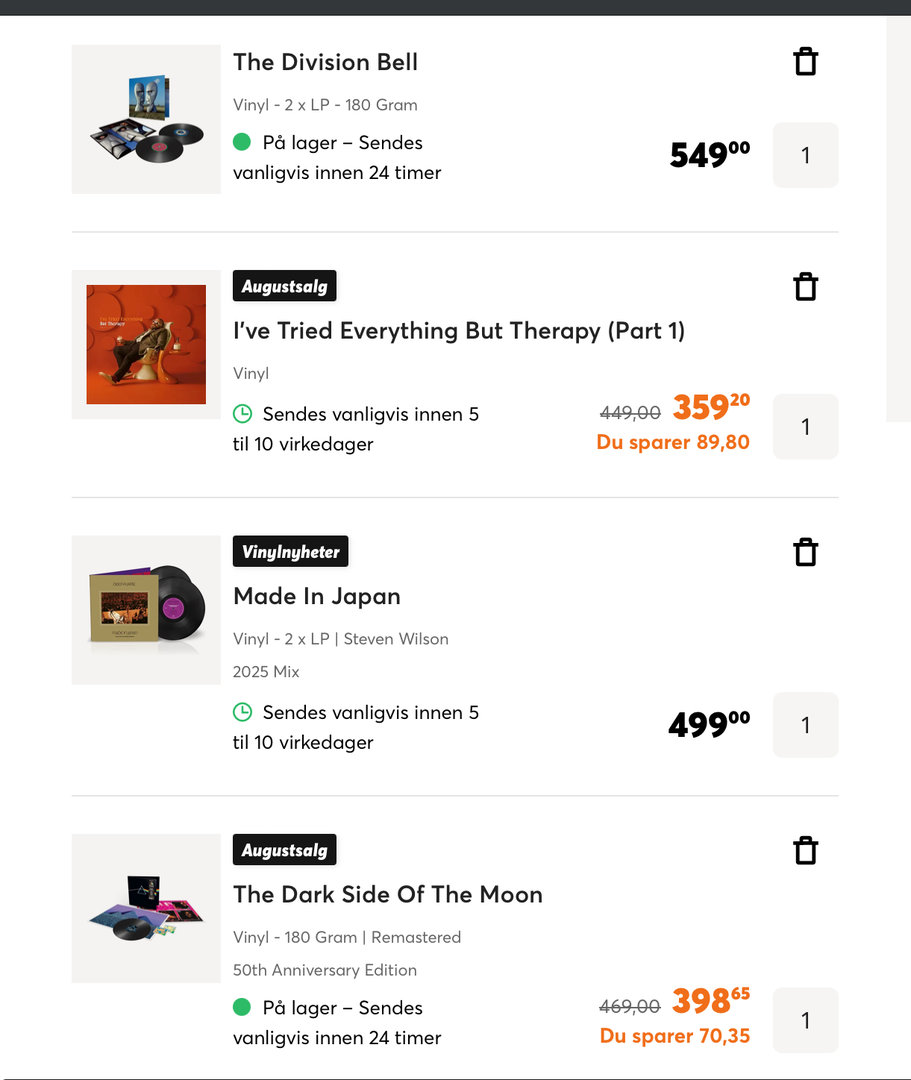The height and width of the screenshot is (1080, 911).
Task: Click the page scrollbar on right edge
Action: (x=898, y=220)
